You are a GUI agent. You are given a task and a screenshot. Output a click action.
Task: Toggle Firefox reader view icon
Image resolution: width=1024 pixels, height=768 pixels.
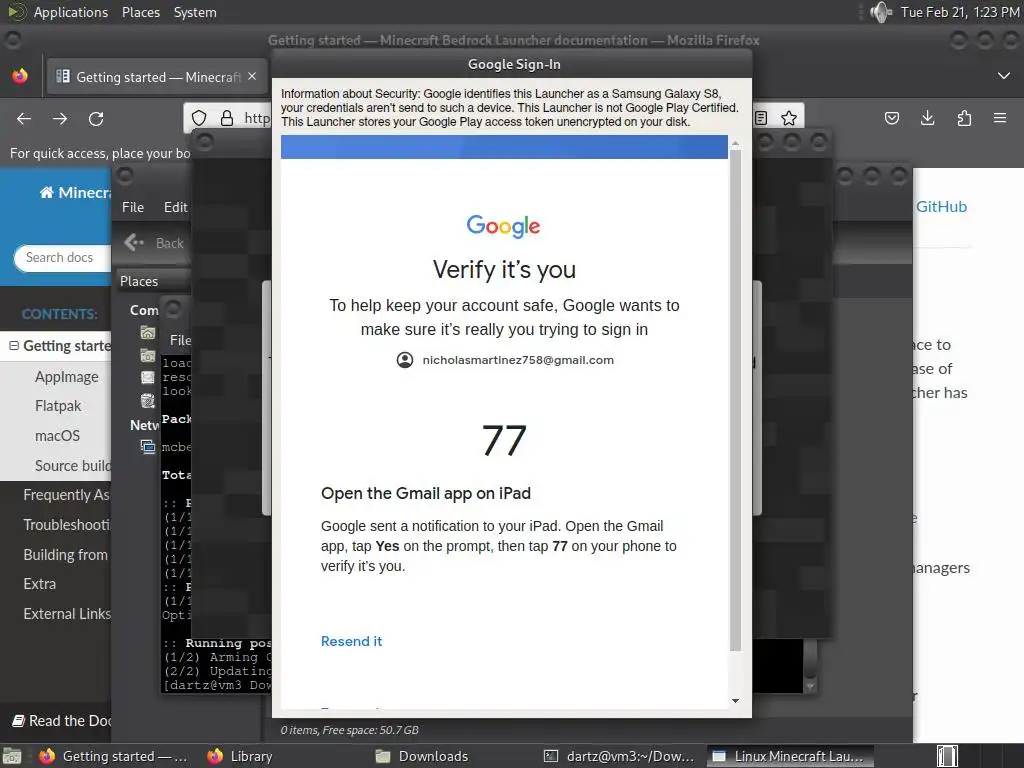point(761,118)
